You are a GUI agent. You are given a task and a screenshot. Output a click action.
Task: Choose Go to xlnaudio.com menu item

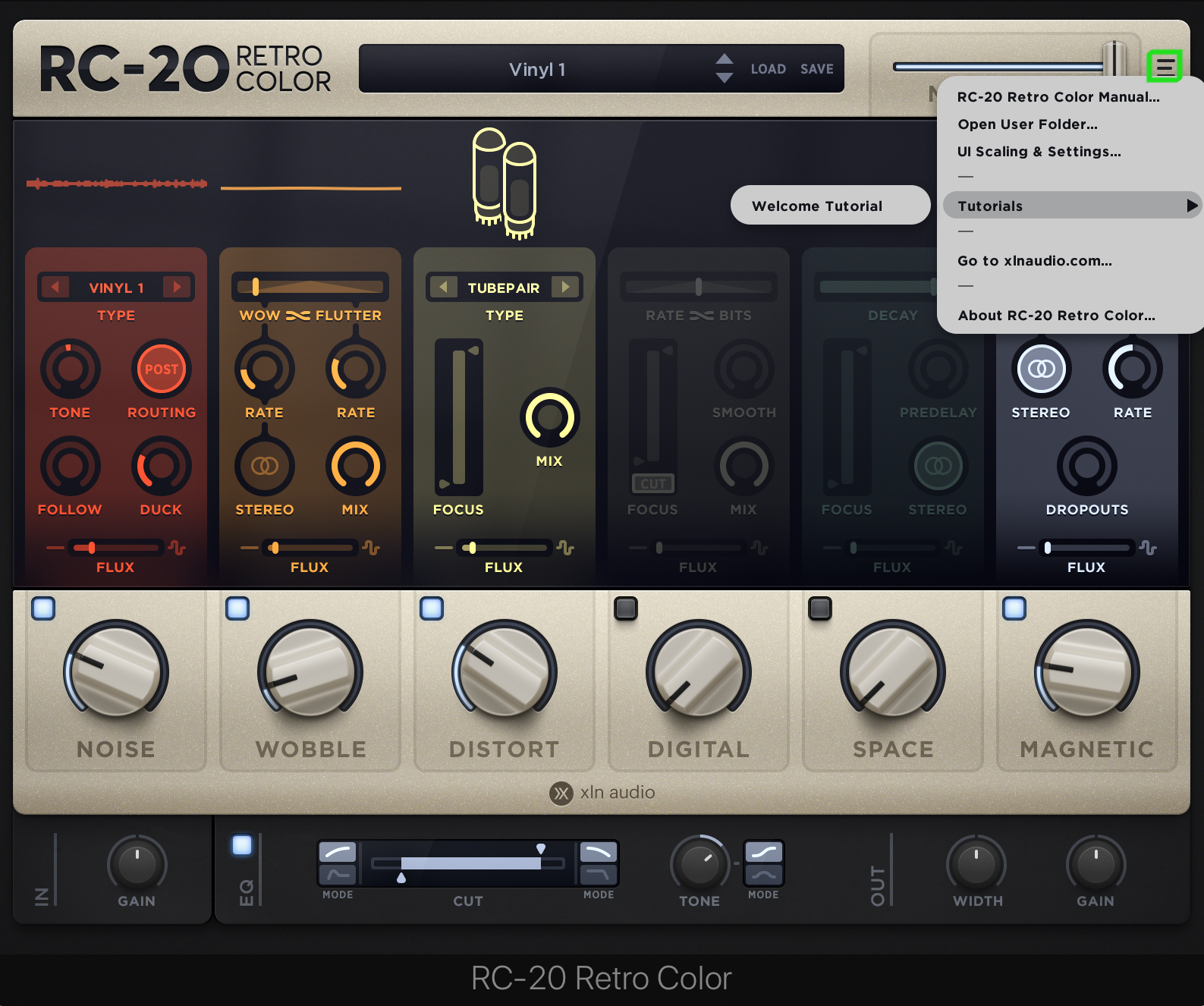tap(1035, 261)
